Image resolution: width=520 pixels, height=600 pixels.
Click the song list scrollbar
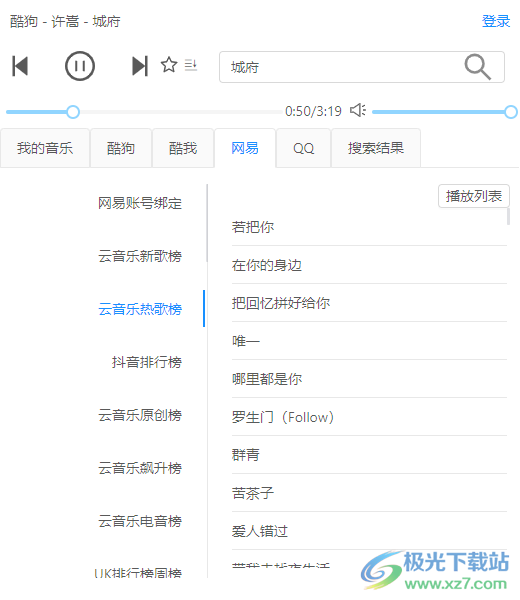pos(509,216)
